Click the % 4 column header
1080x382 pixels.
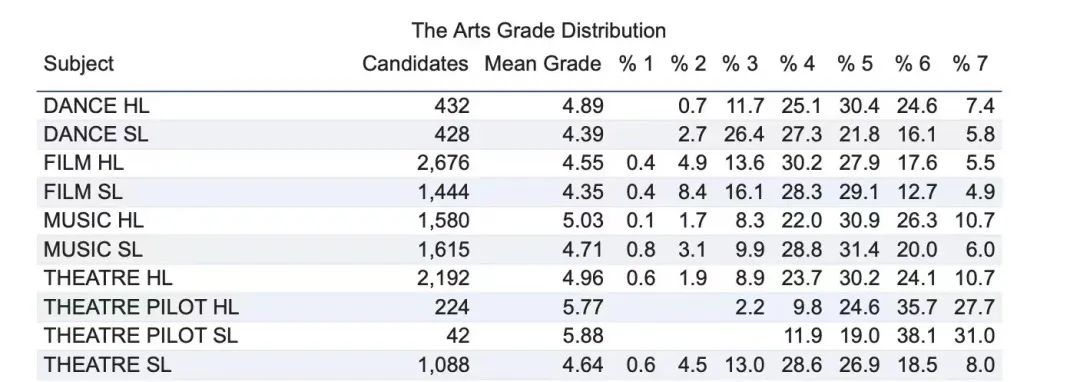(797, 64)
